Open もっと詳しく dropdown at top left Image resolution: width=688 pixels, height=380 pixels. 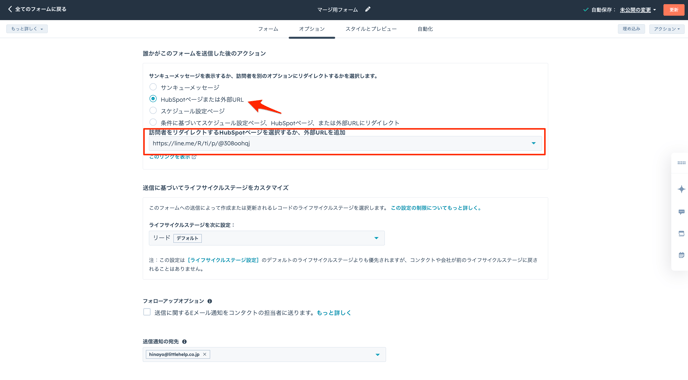(x=27, y=29)
